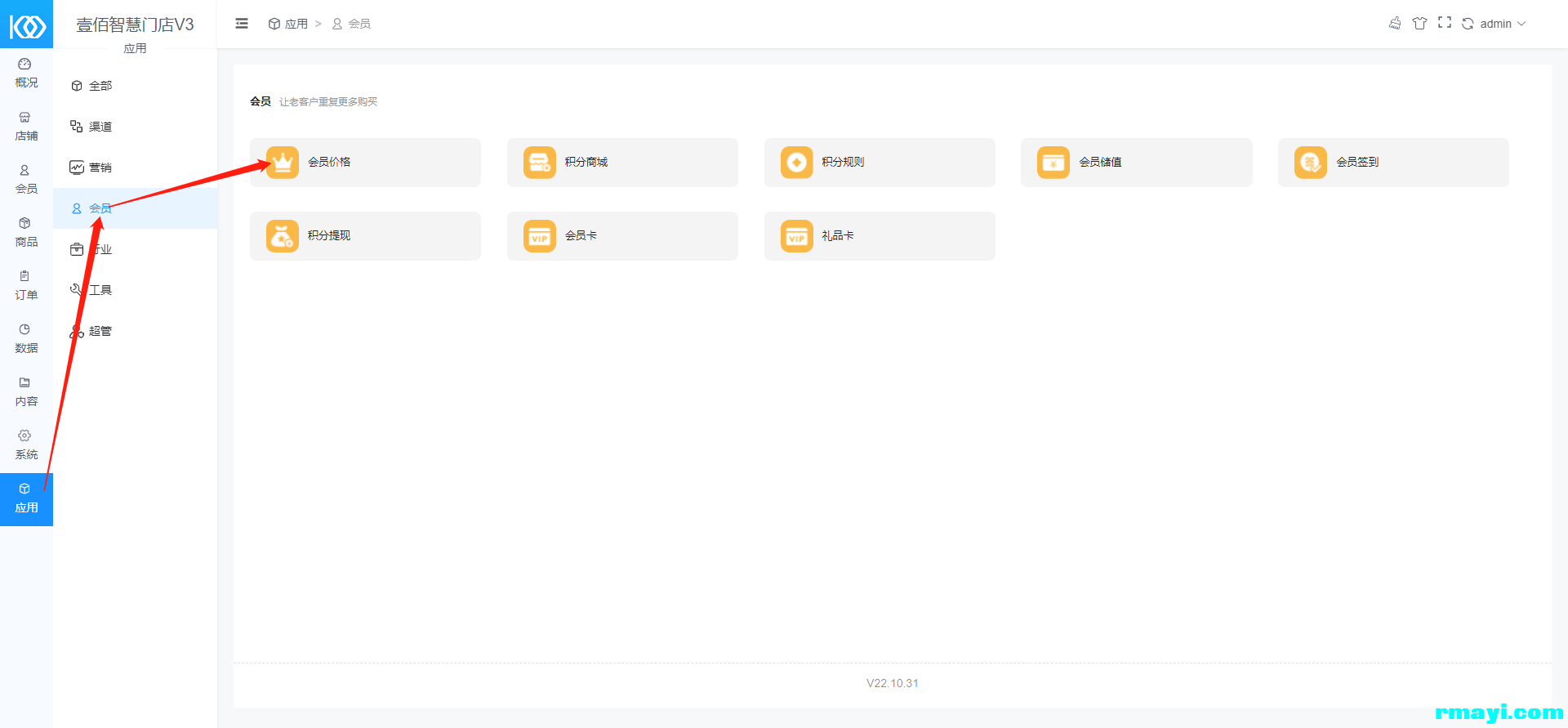
Task: Click the 积分规则 icon
Action: point(796,163)
